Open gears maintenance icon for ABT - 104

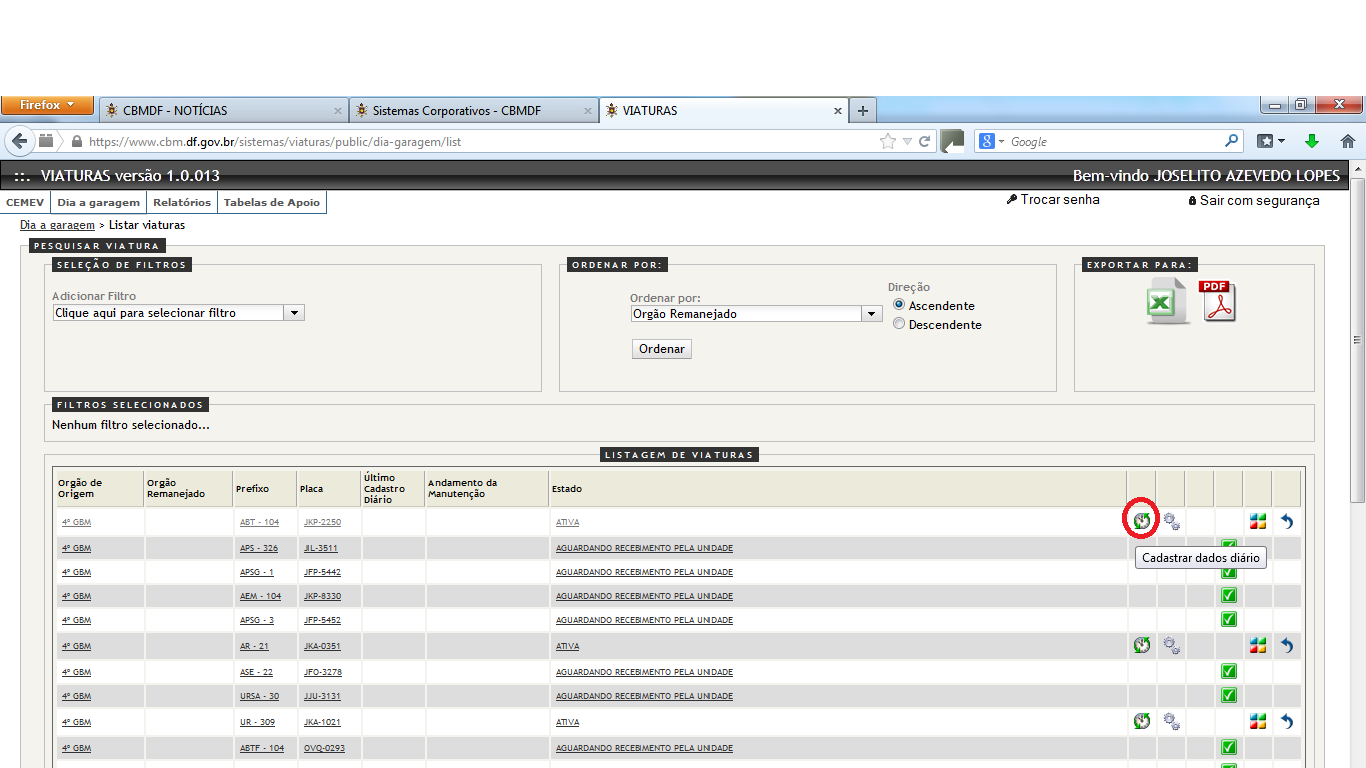(1171, 521)
